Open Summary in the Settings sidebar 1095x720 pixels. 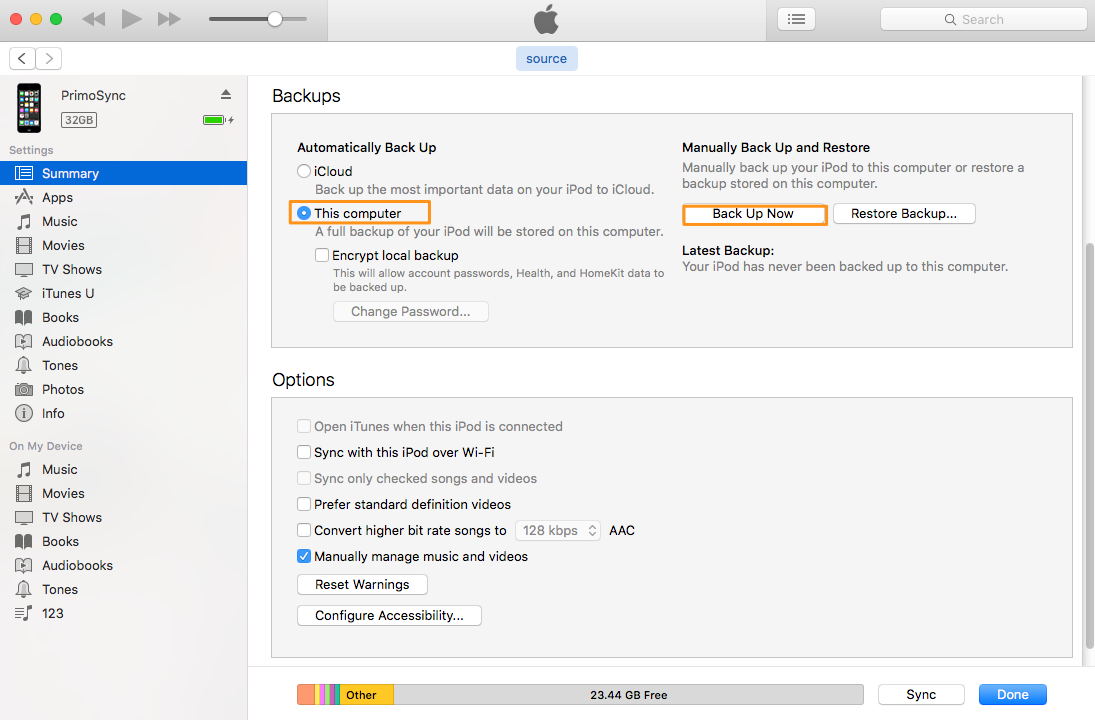click(124, 173)
